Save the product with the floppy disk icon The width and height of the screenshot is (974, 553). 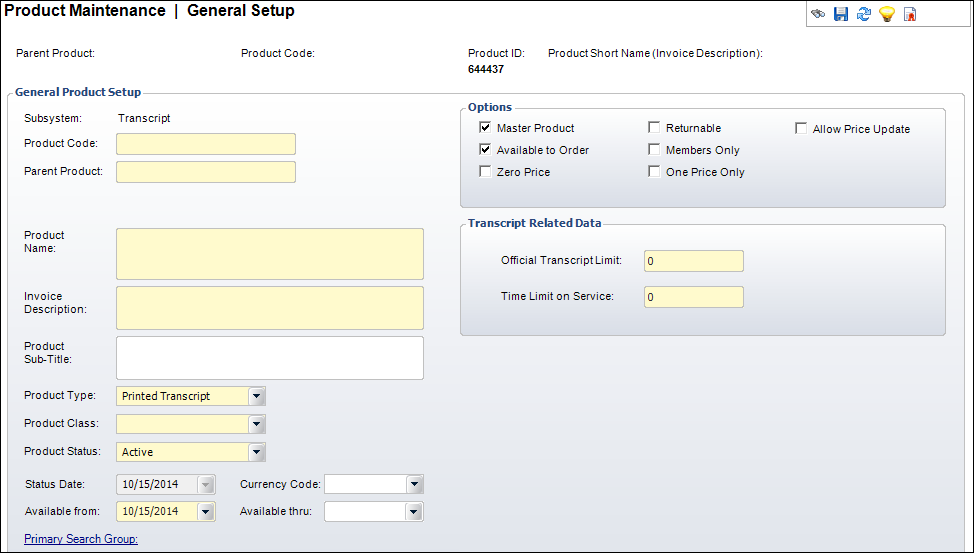(840, 14)
